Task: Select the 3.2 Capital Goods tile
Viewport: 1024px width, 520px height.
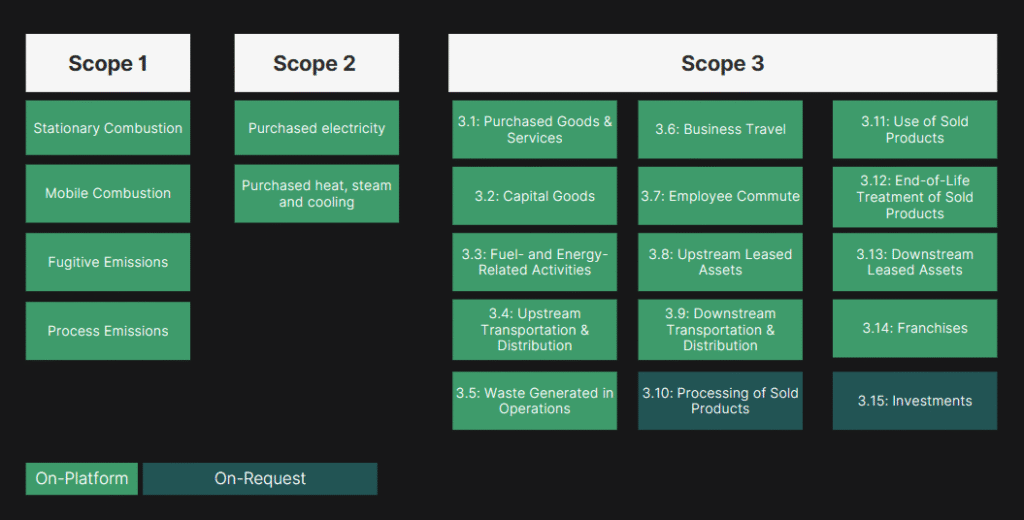Action: [534, 196]
